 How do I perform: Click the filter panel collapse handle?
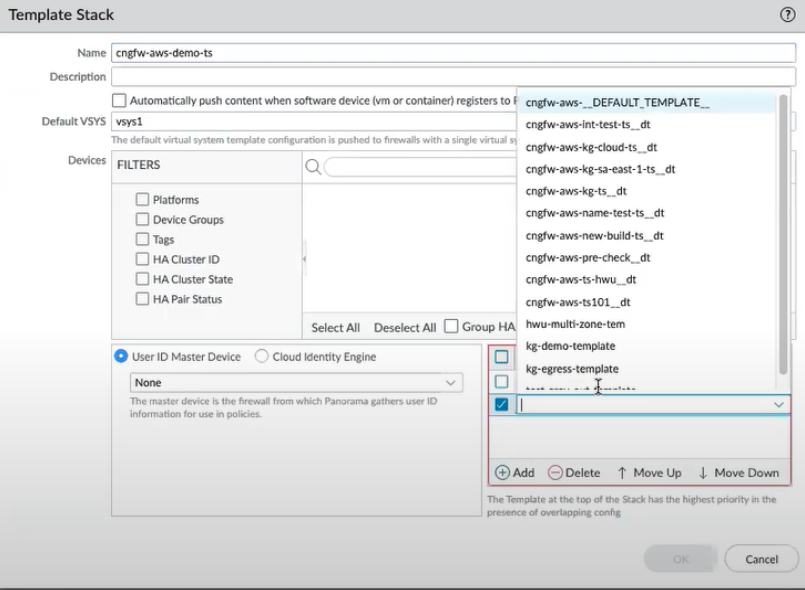(x=304, y=259)
